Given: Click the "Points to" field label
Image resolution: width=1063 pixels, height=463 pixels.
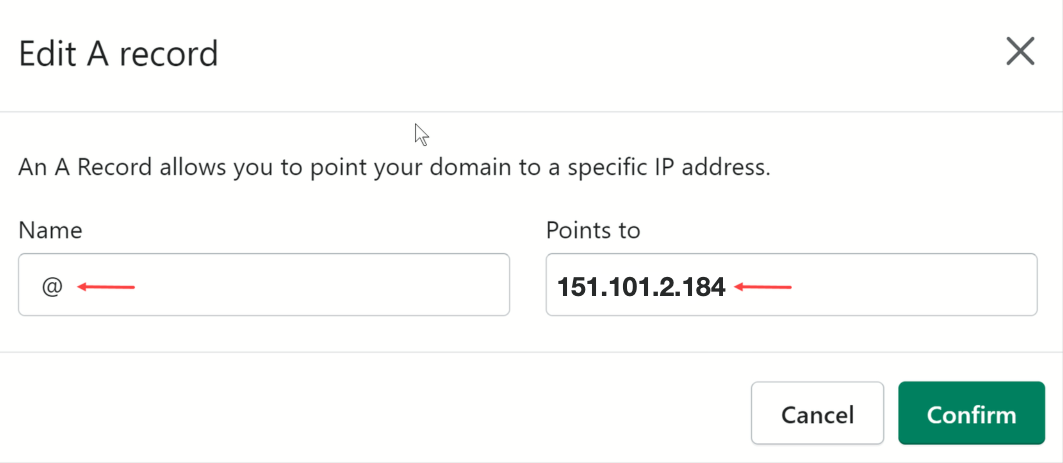Looking at the screenshot, I should pos(593,230).
